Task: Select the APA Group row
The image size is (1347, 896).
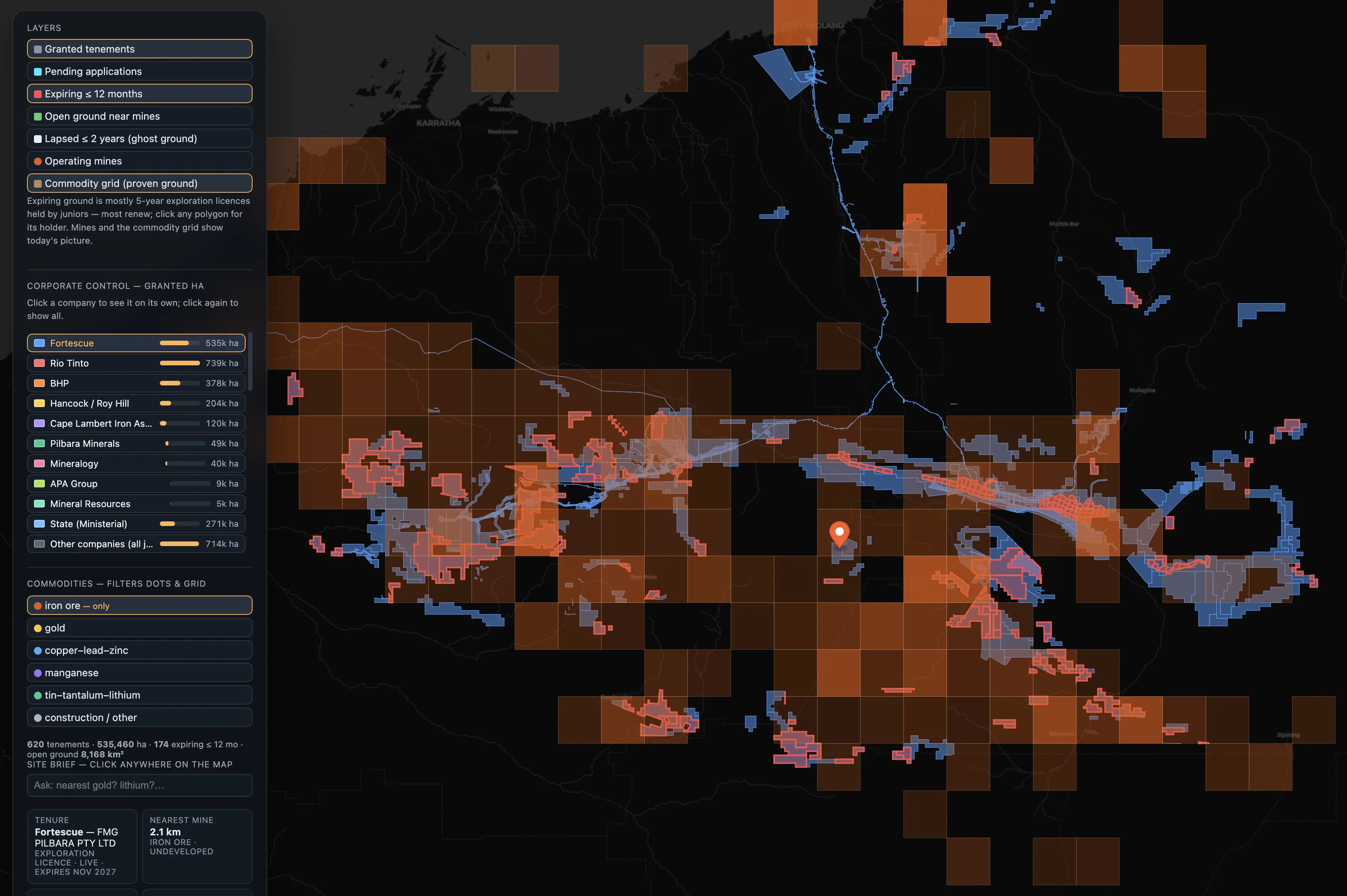Action: (x=136, y=484)
